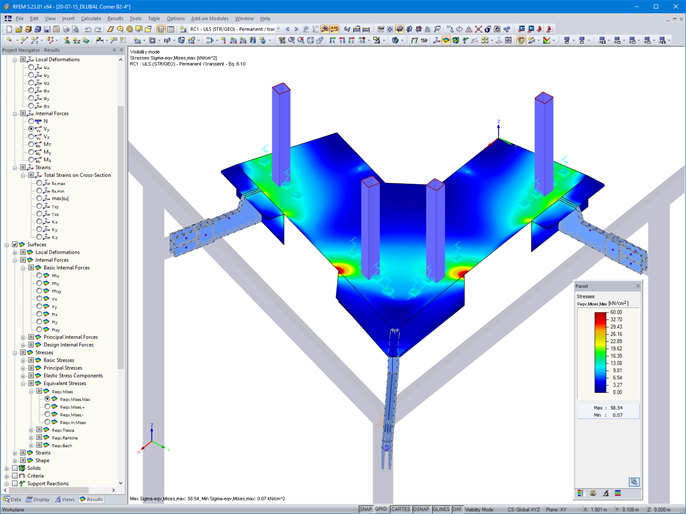
Task: Click the new line tool icon
Action: point(24,40)
